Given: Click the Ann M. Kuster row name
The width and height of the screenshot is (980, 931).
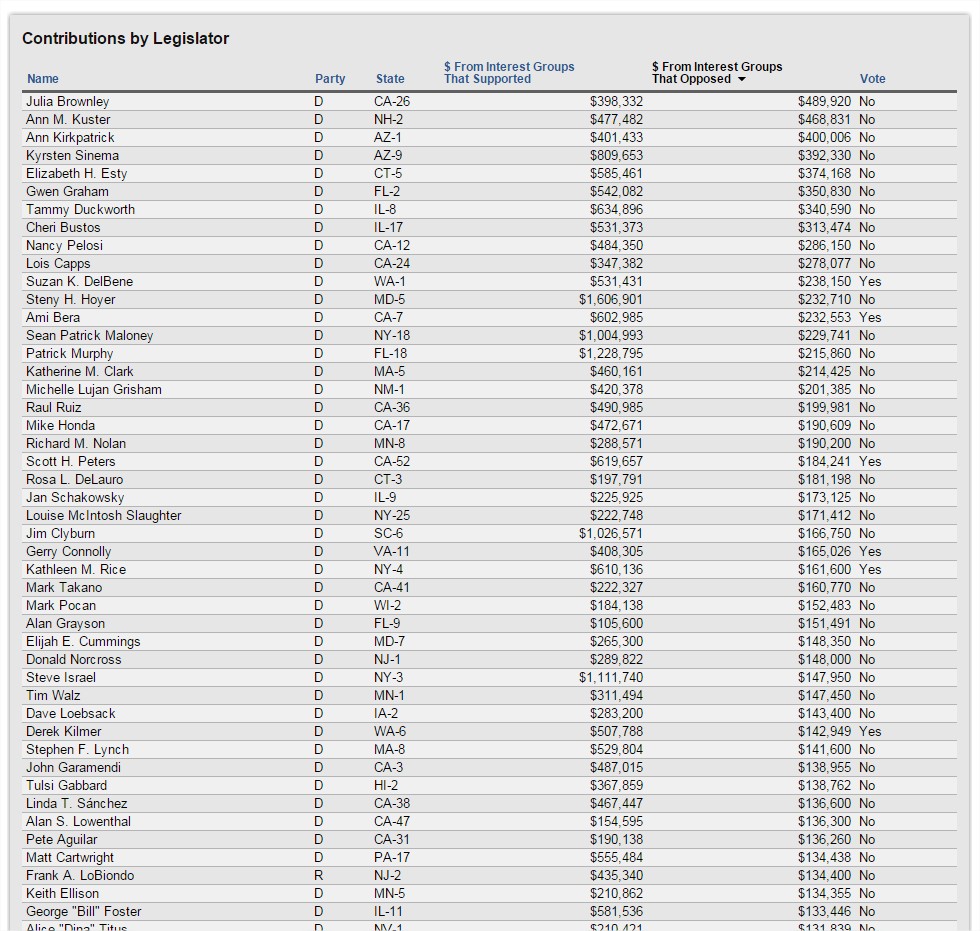Looking at the screenshot, I should click(68, 119).
